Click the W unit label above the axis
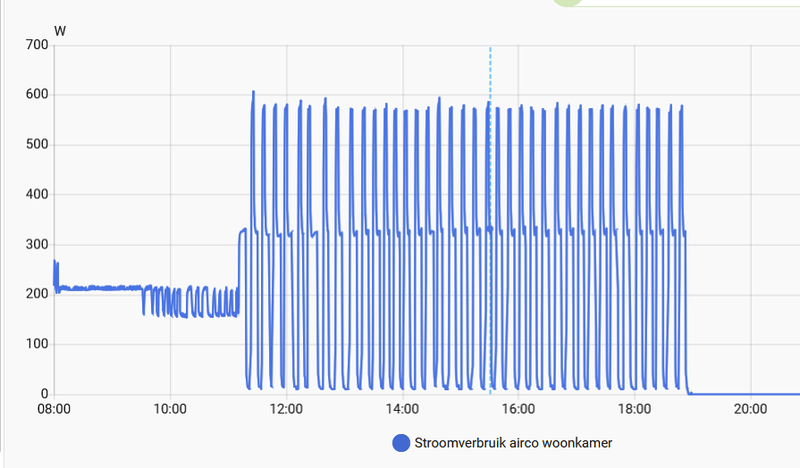The image size is (800, 468). pyautogui.click(x=60, y=31)
